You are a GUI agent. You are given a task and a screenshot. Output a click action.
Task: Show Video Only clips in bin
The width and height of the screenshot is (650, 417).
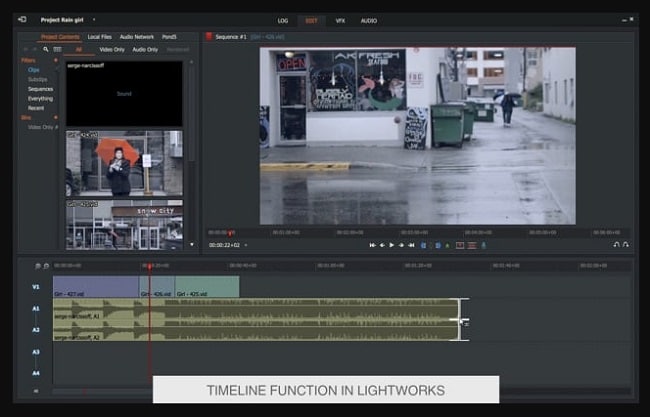[x=113, y=49]
